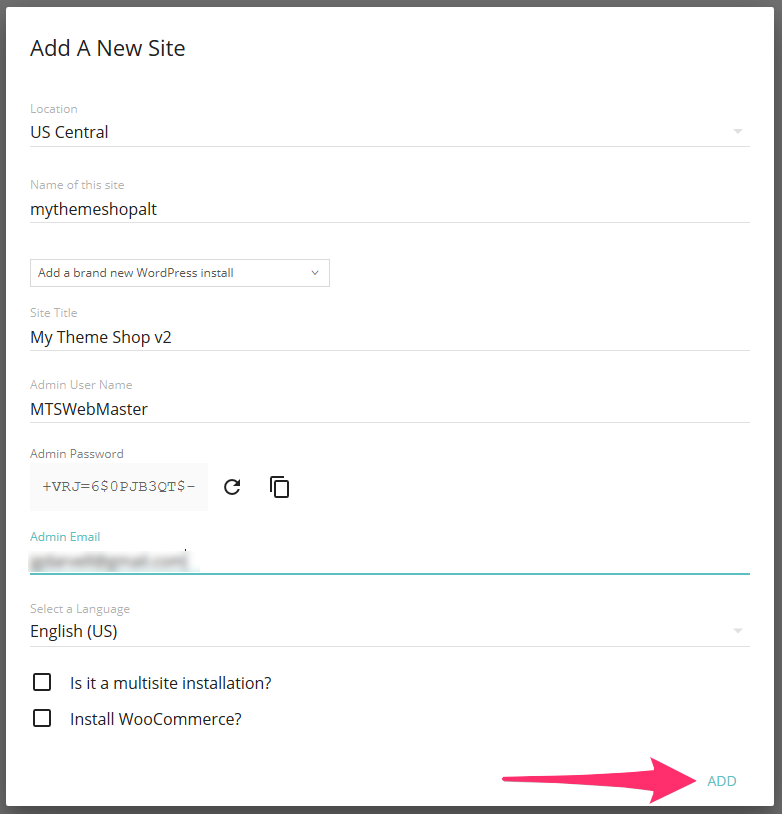Click the password refresh icon
Image resolution: width=782 pixels, height=814 pixels.
coord(231,487)
